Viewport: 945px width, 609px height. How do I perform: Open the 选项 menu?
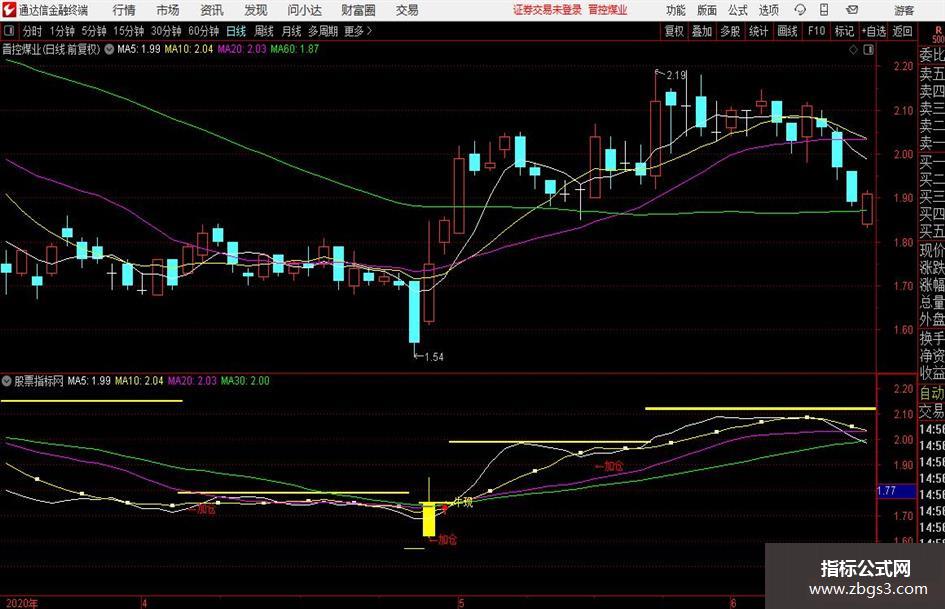(x=768, y=10)
